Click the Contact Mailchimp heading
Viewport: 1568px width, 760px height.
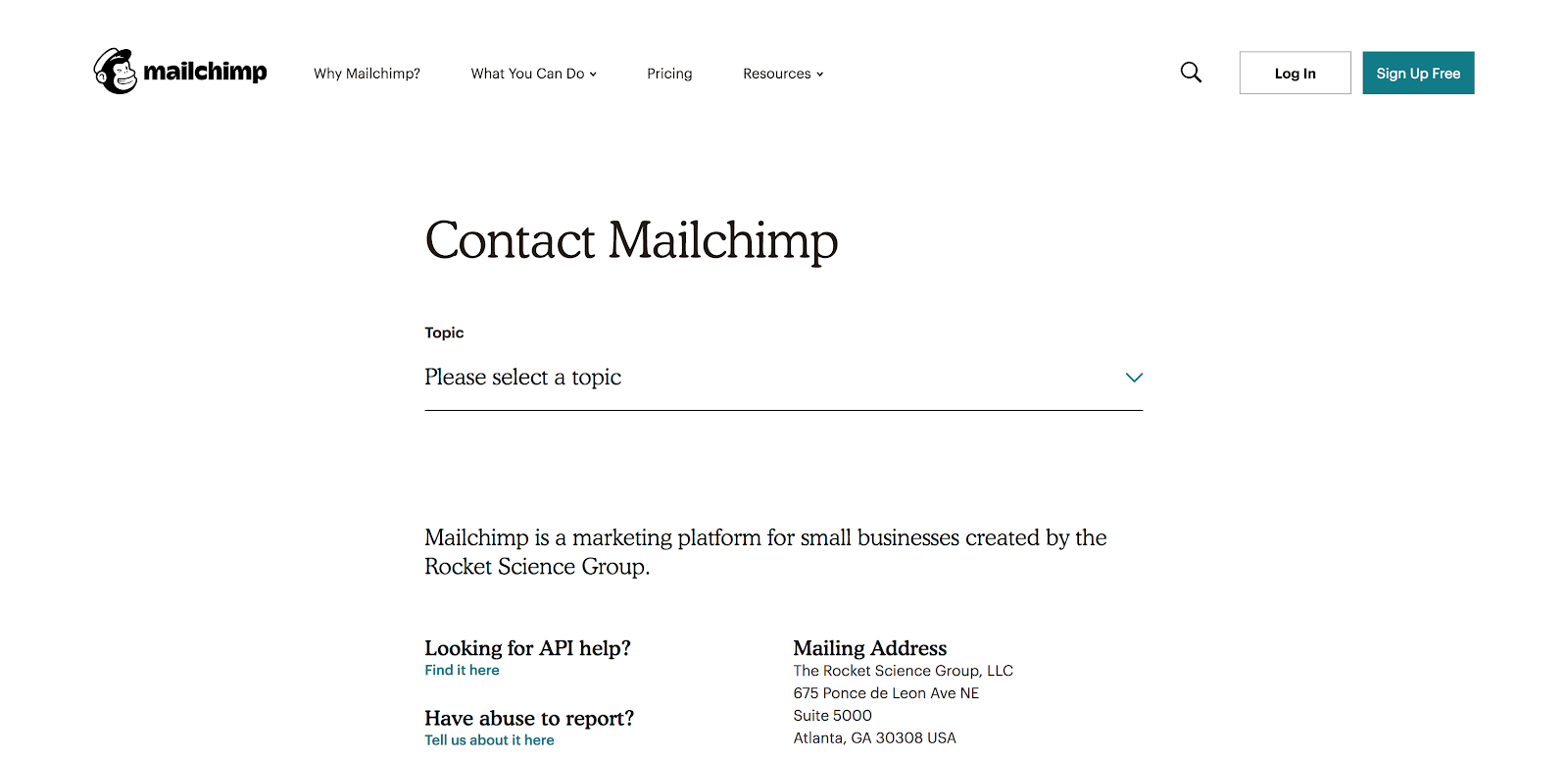631,240
